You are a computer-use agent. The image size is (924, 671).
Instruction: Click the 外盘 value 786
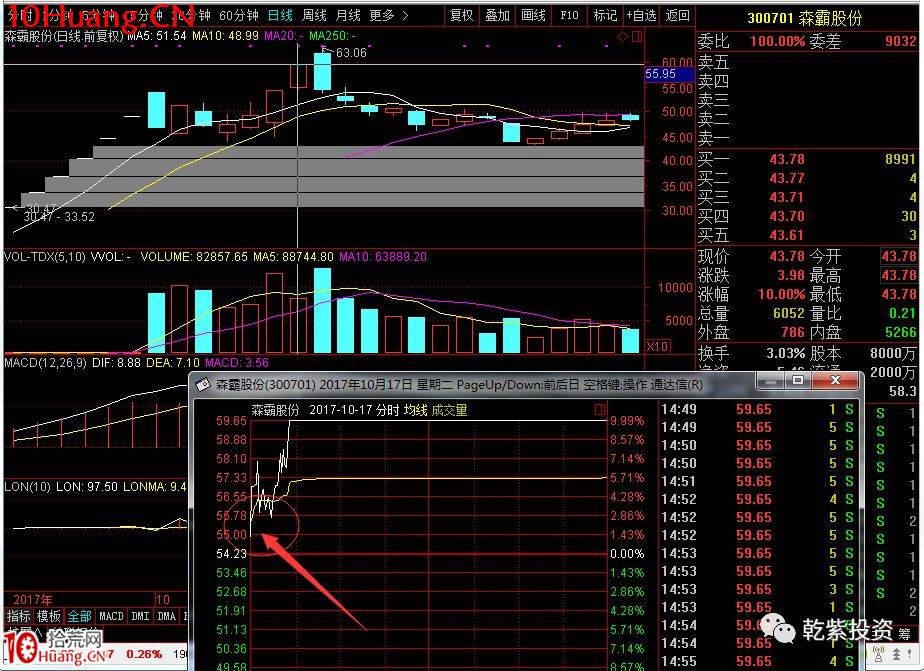[793, 332]
